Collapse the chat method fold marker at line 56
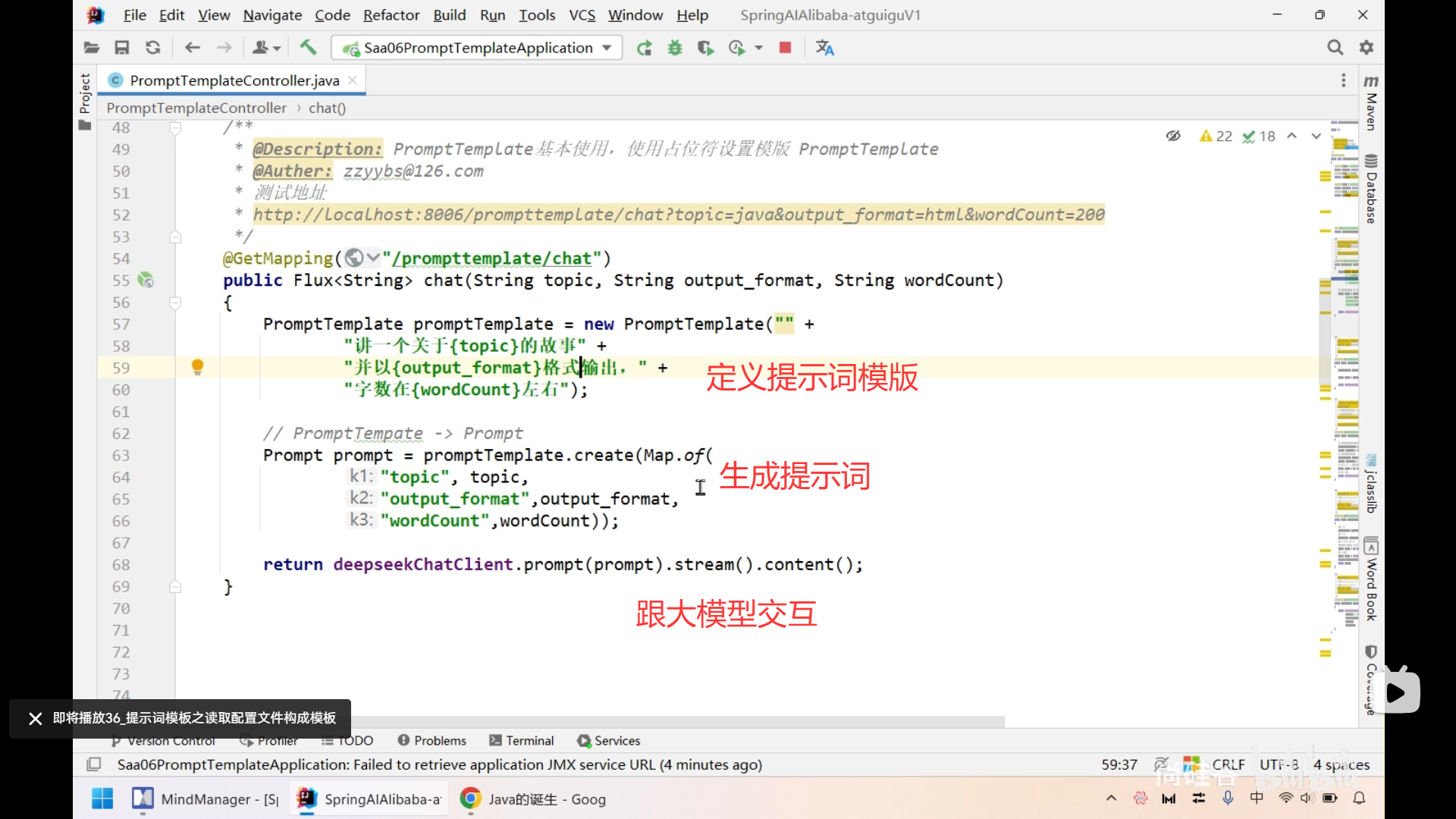 (175, 303)
